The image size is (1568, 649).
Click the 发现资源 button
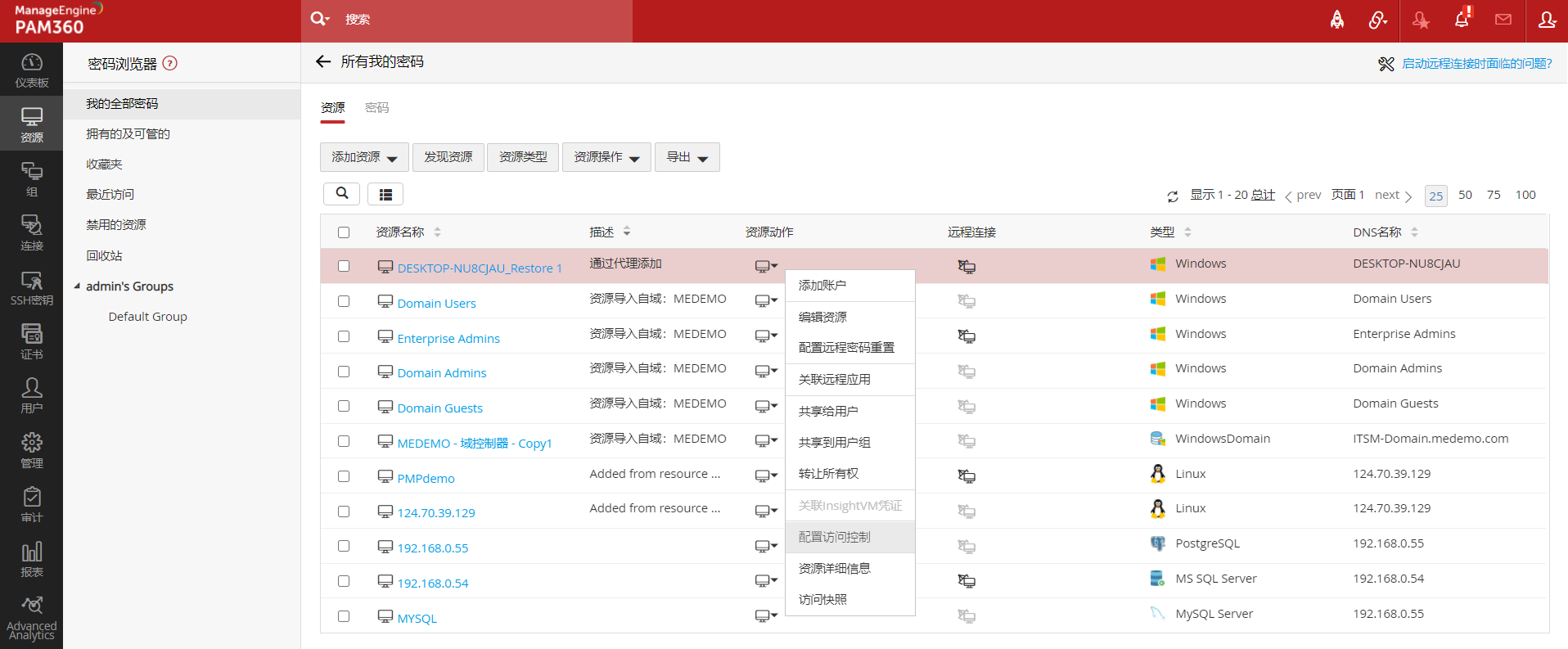448,157
